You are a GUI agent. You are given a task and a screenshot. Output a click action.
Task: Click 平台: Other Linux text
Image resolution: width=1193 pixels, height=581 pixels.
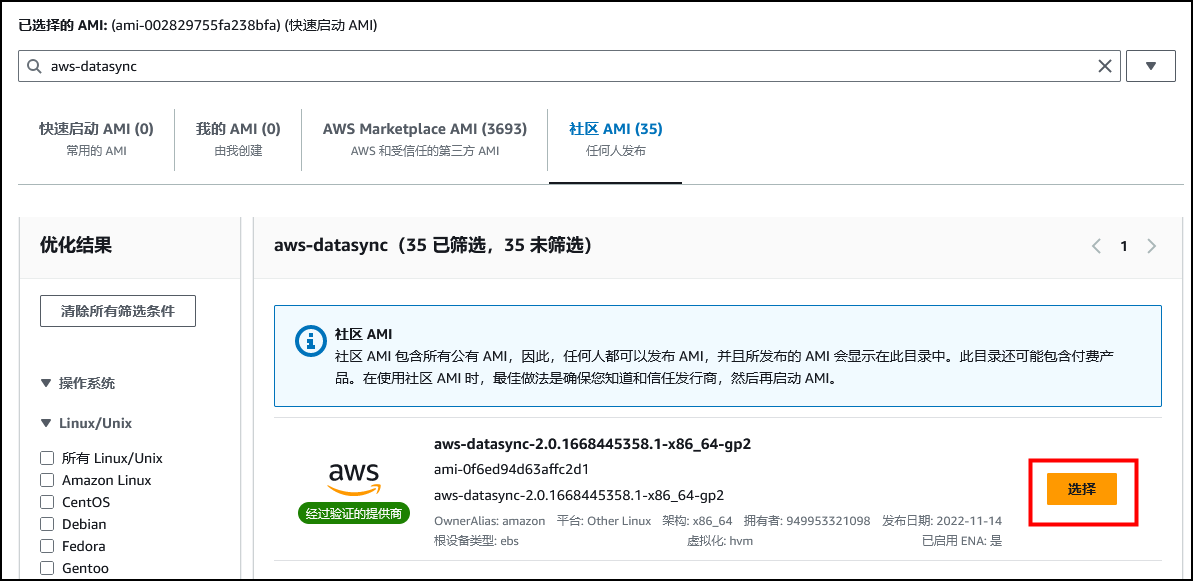(604, 521)
